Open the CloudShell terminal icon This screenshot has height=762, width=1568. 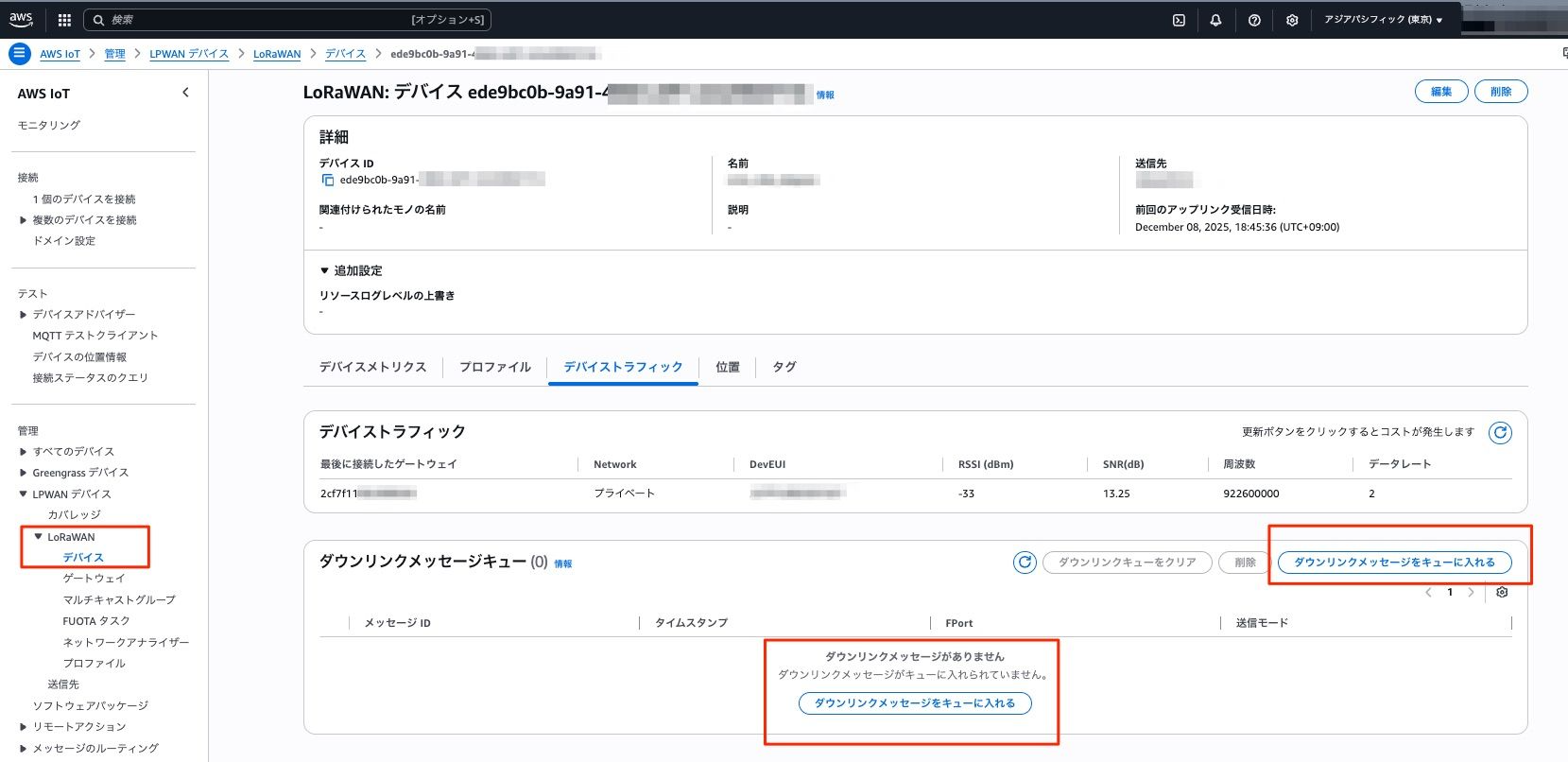(1179, 20)
